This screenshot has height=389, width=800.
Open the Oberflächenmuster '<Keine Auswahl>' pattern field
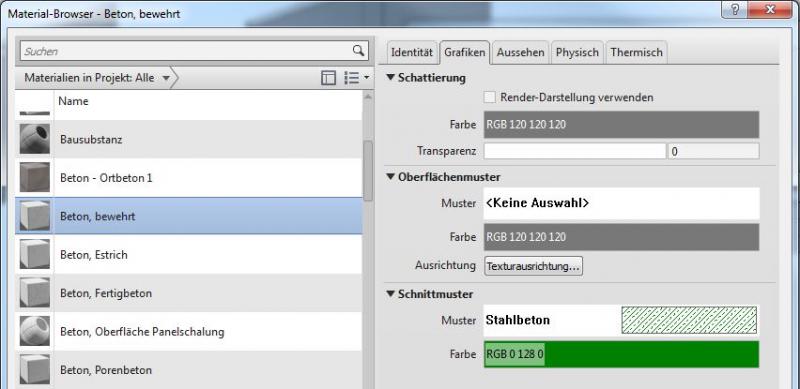(x=621, y=203)
